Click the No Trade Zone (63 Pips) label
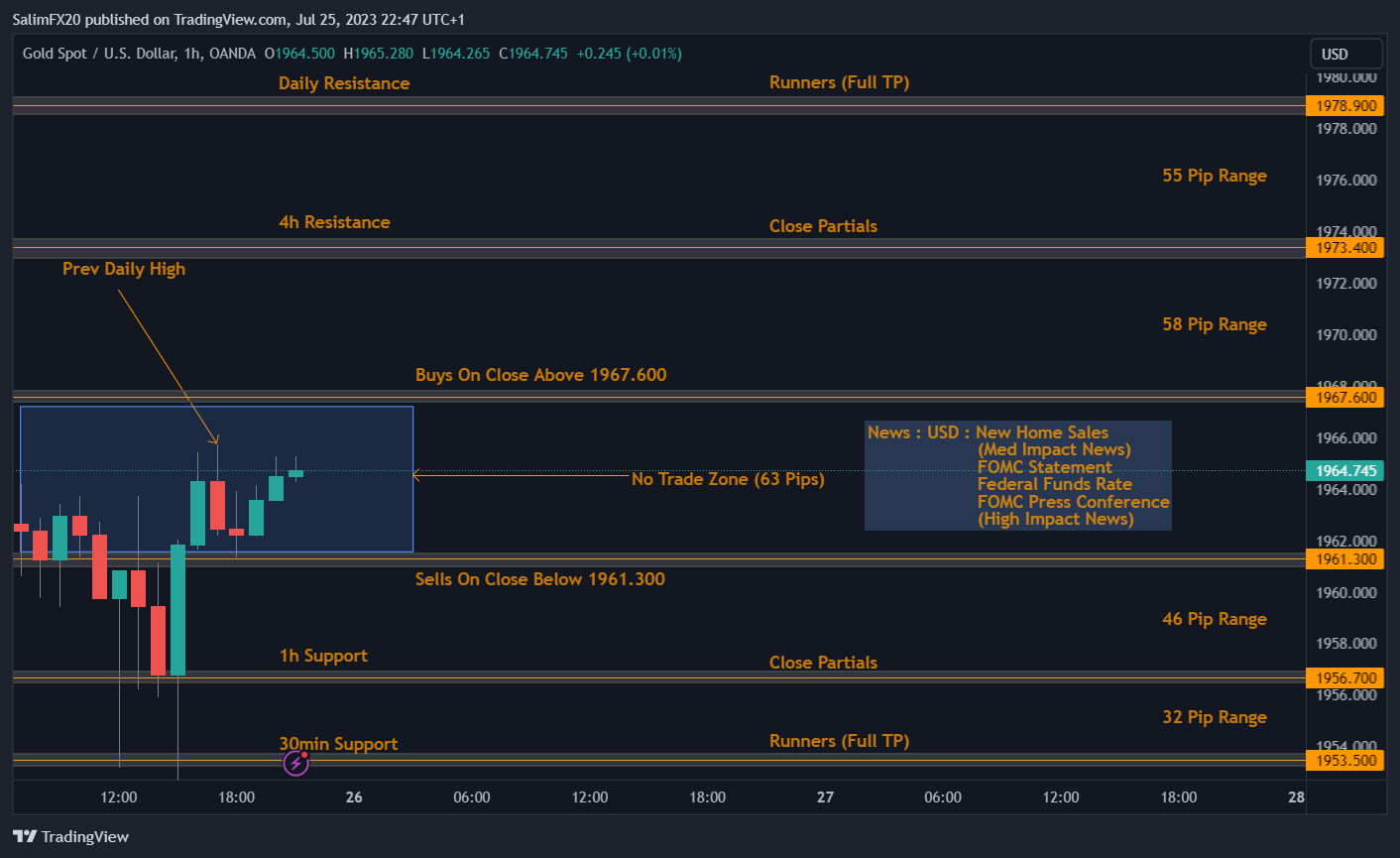The image size is (1400, 858). tap(728, 479)
